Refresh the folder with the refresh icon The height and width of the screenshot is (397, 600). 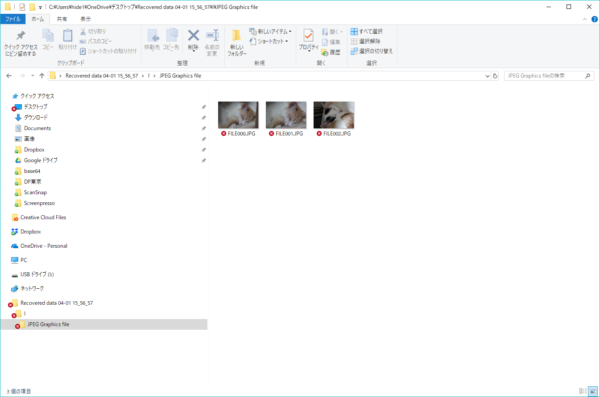click(x=495, y=76)
